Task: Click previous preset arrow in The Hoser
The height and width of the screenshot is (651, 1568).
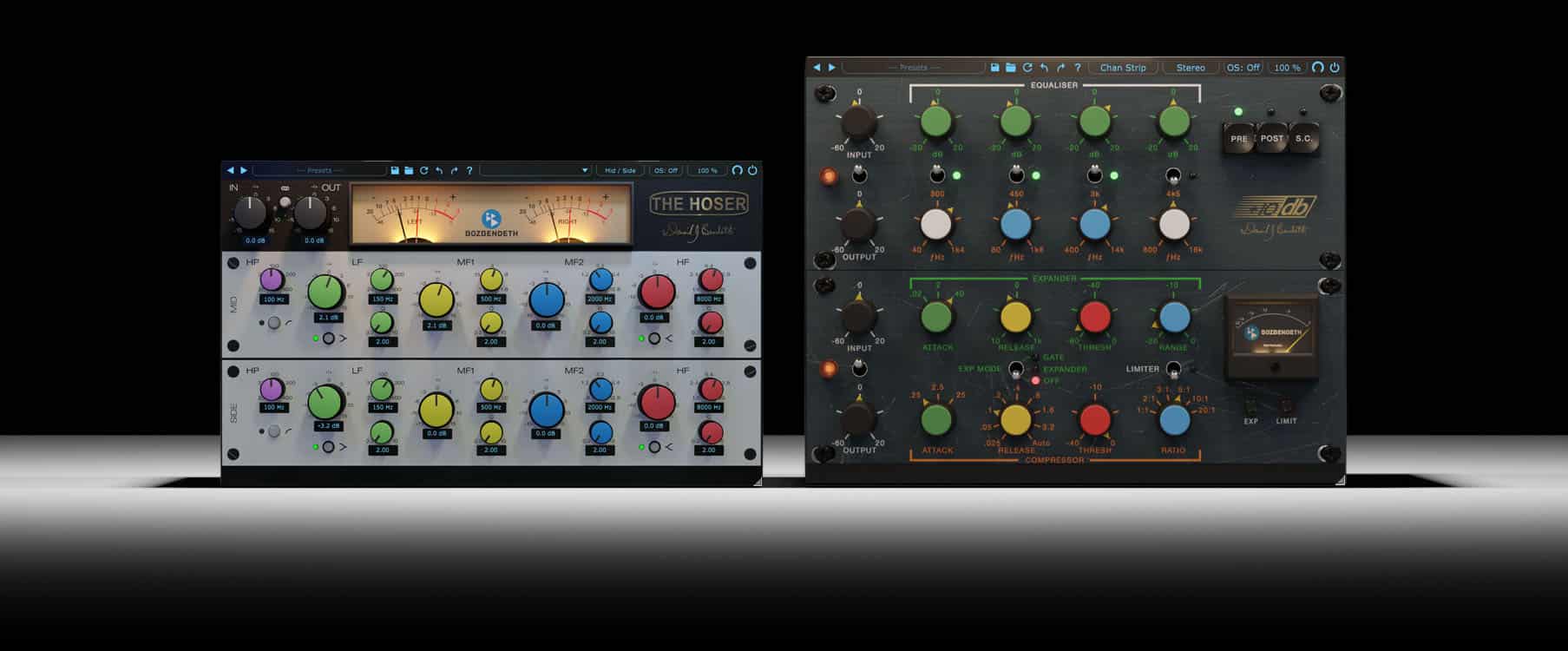Action: (230, 171)
